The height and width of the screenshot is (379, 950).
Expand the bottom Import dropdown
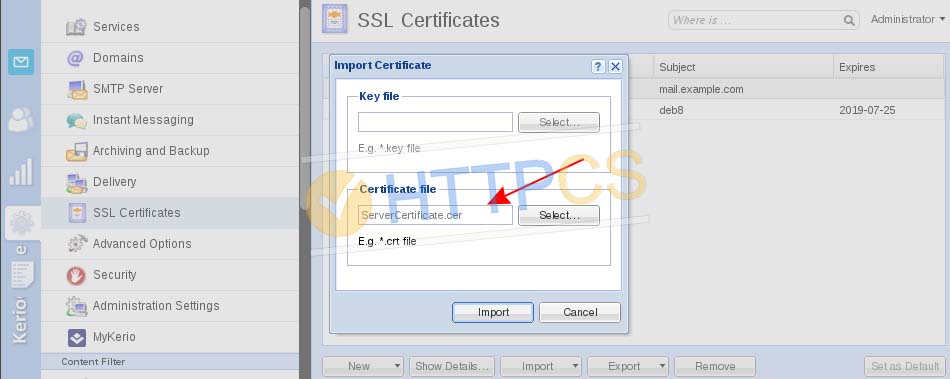click(575, 366)
